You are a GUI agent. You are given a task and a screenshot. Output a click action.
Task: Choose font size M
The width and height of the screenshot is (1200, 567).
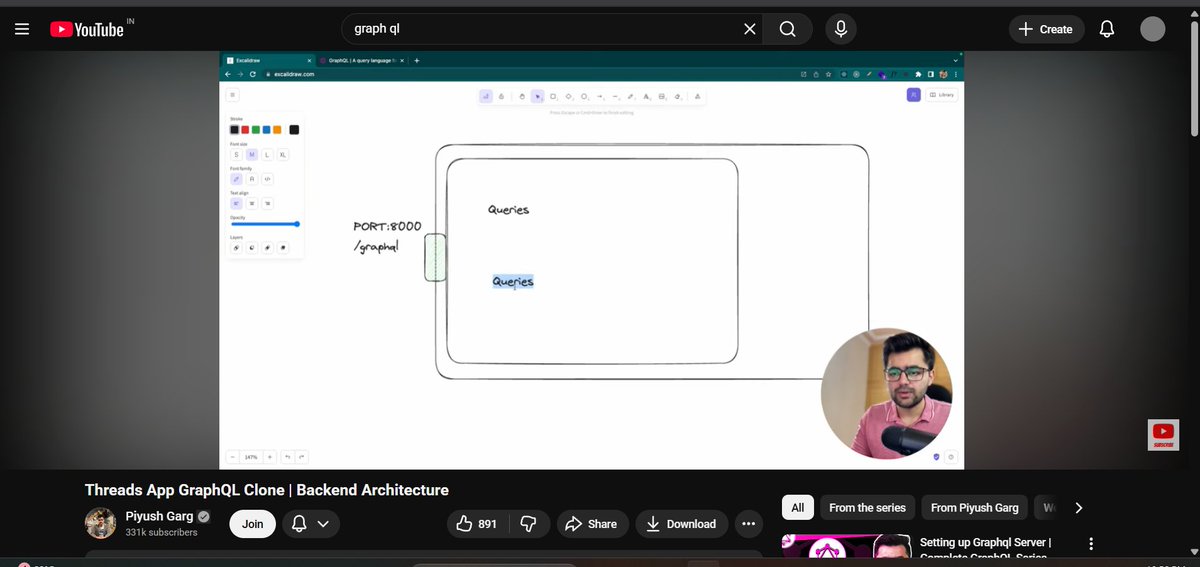[x=252, y=155]
